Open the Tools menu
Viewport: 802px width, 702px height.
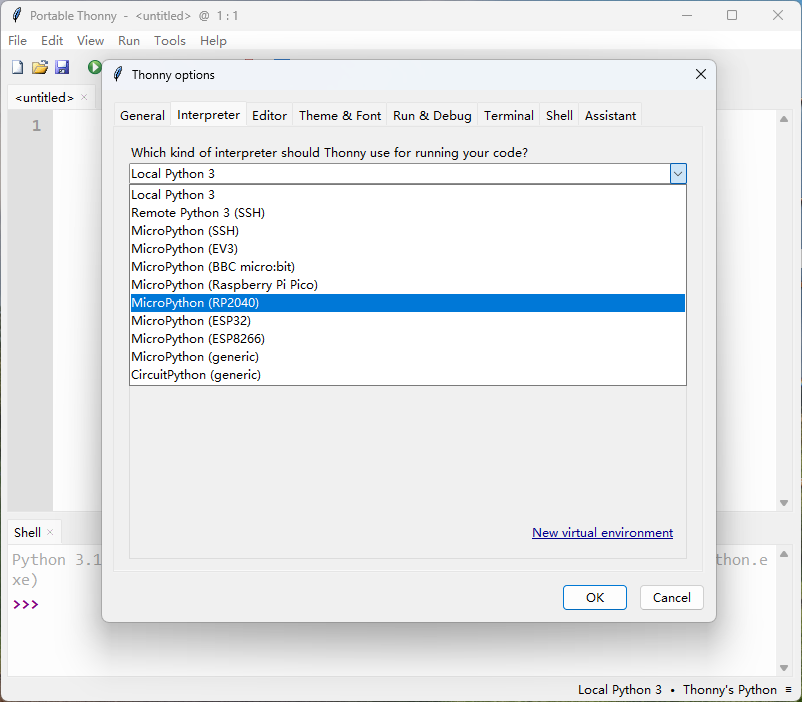tap(170, 40)
